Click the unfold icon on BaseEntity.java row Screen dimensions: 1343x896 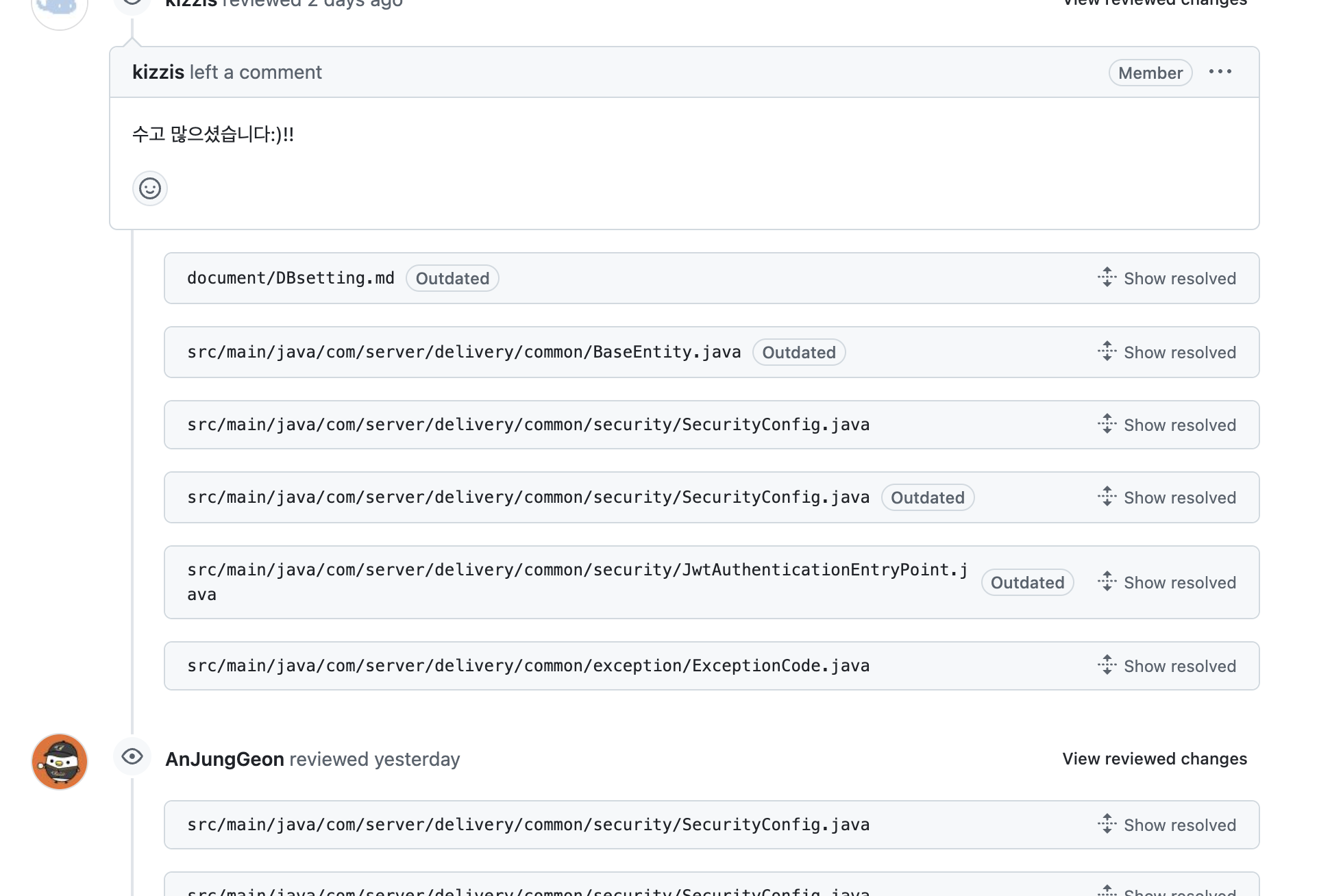point(1107,351)
